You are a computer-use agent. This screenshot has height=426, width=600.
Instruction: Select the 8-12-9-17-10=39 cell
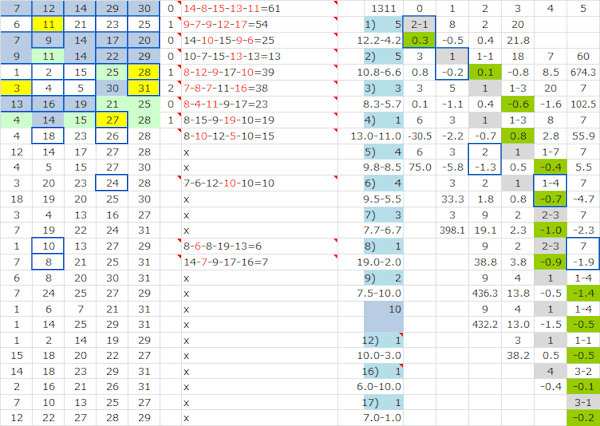click(x=259, y=72)
